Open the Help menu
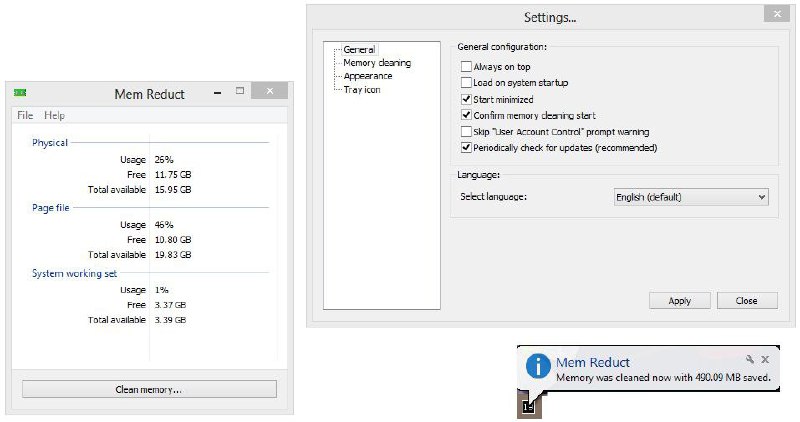The width and height of the screenshot is (800, 422). [54, 116]
